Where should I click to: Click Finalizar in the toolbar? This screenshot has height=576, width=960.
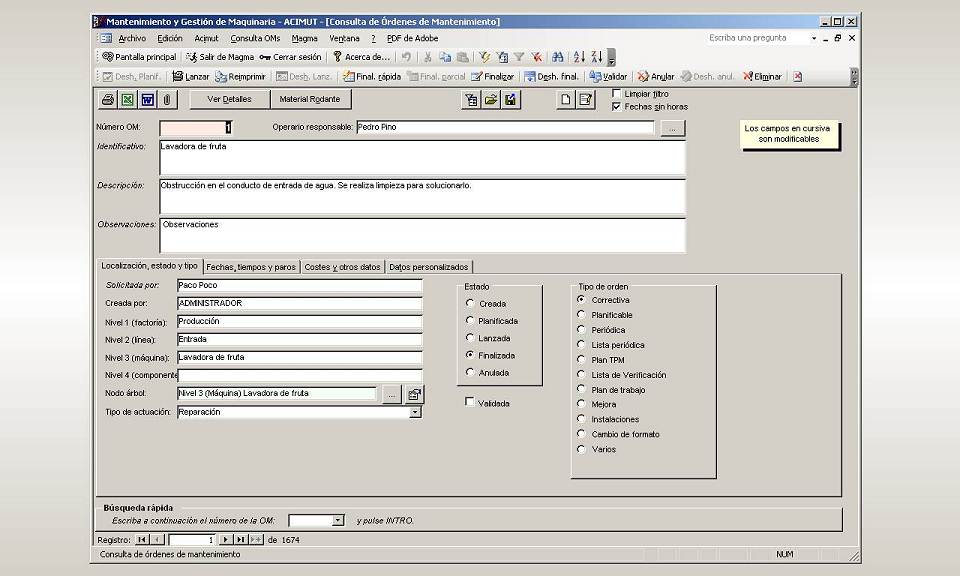492,77
